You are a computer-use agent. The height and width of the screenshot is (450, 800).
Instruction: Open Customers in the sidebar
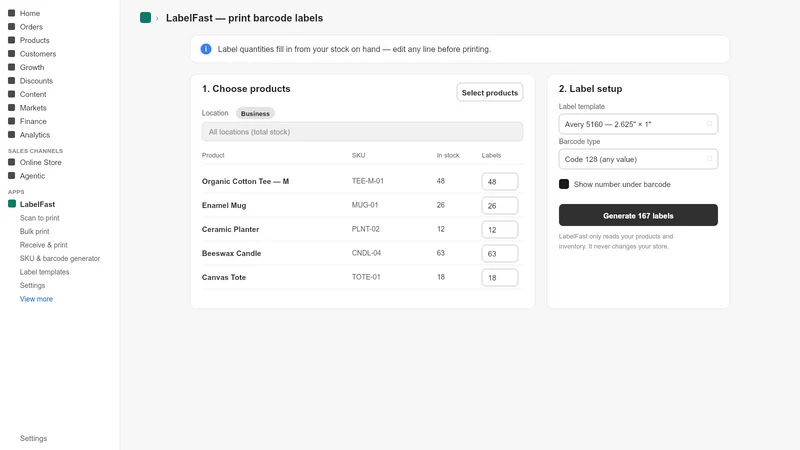click(38, 54)
